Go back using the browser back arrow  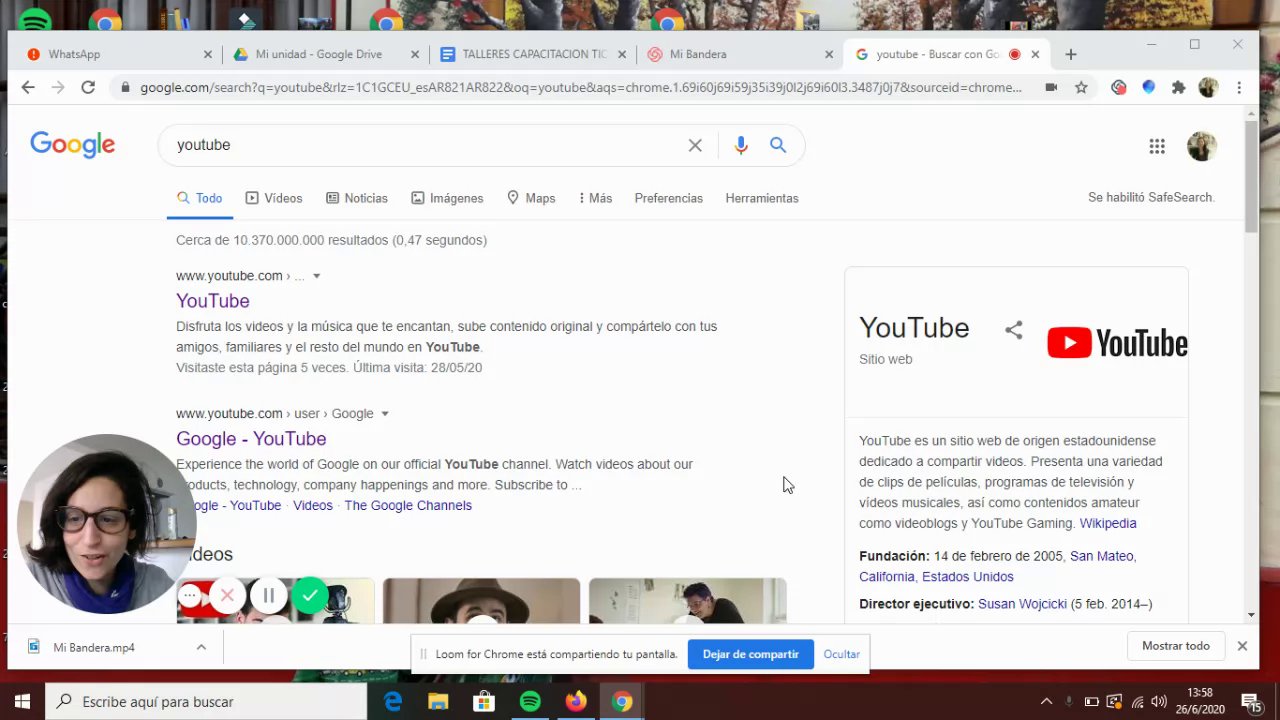[x=28, y=88]
